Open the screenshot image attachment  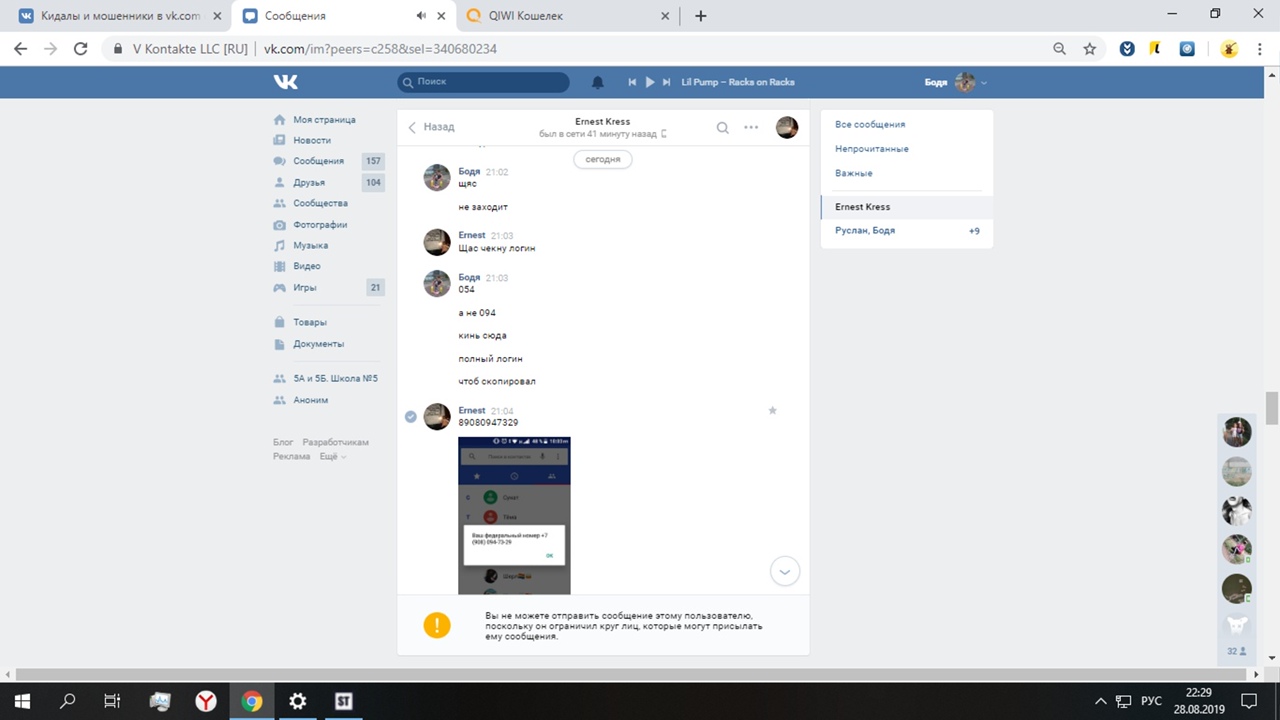point(514,515)
